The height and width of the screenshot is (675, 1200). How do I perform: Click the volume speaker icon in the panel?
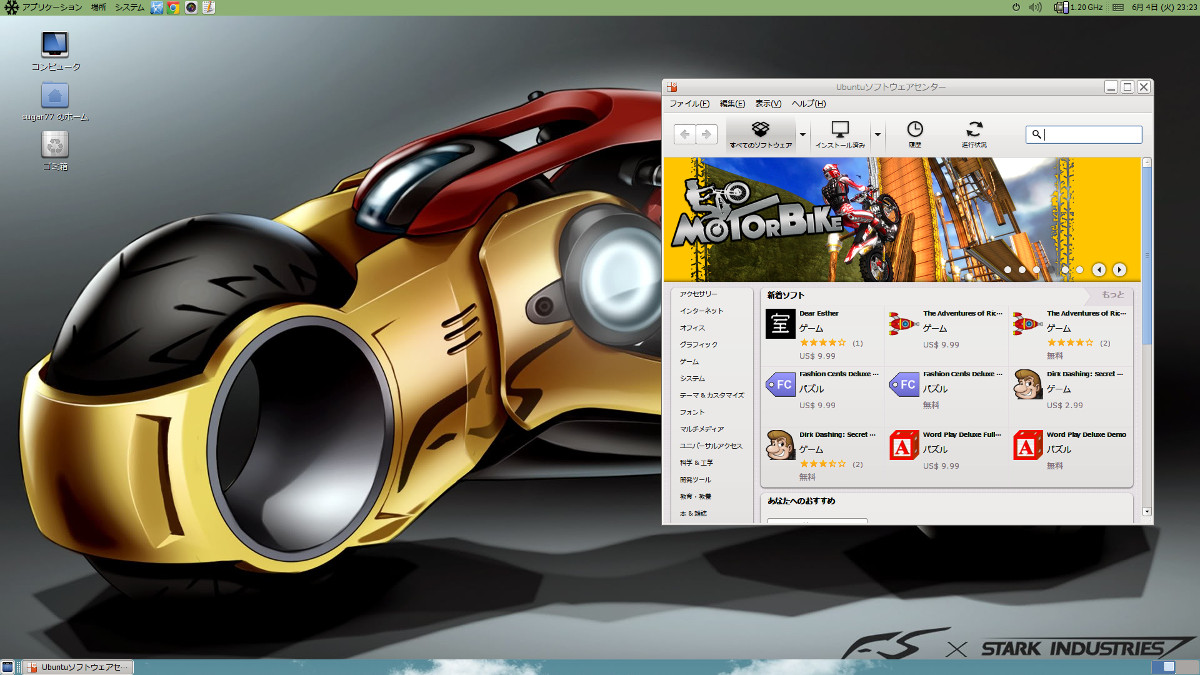pyautogui.click(x=1036, y=7)
